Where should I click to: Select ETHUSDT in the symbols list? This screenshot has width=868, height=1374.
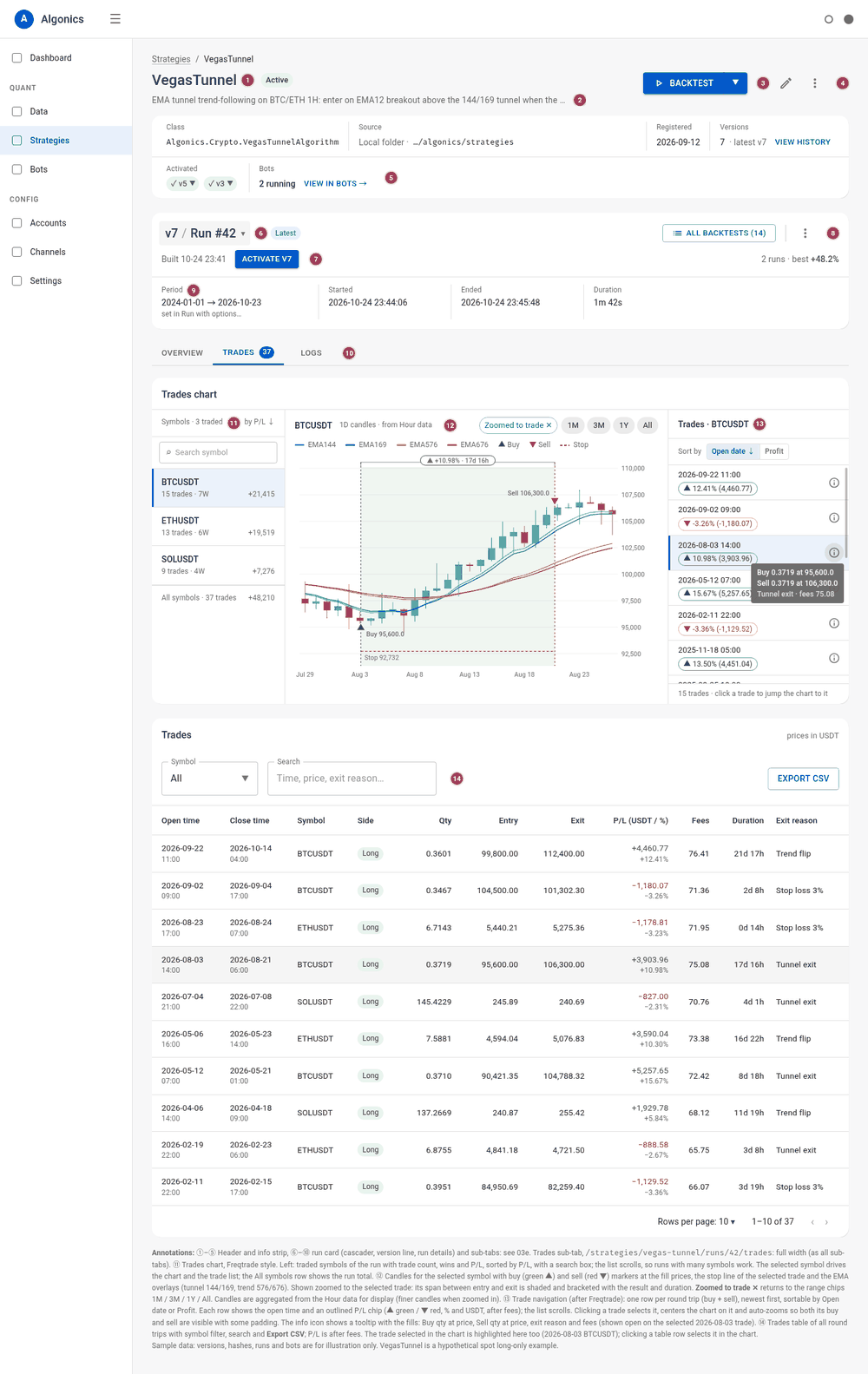(x=218, y=527)
